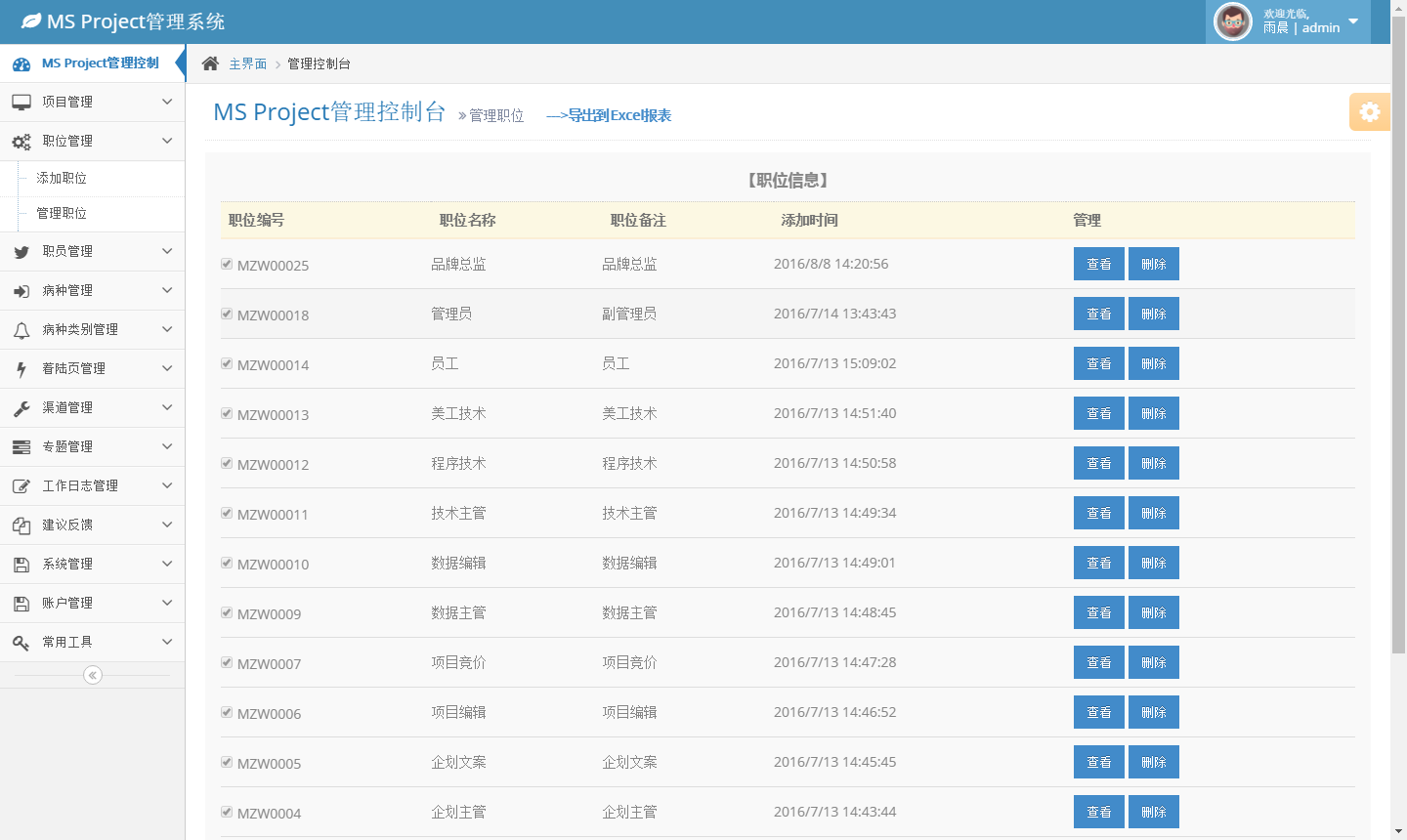Click the home icon in breadcrumb
The height and width of the screenshot is (840, 1407).
210,63
